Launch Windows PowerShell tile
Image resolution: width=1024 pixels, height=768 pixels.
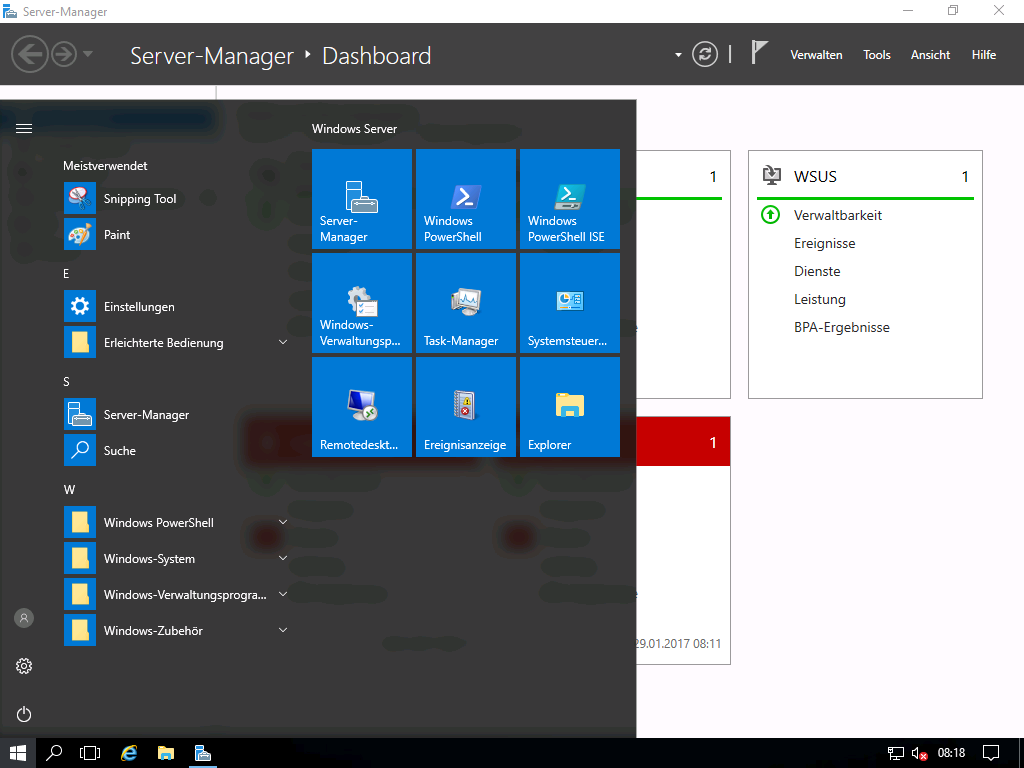(466, 199)
